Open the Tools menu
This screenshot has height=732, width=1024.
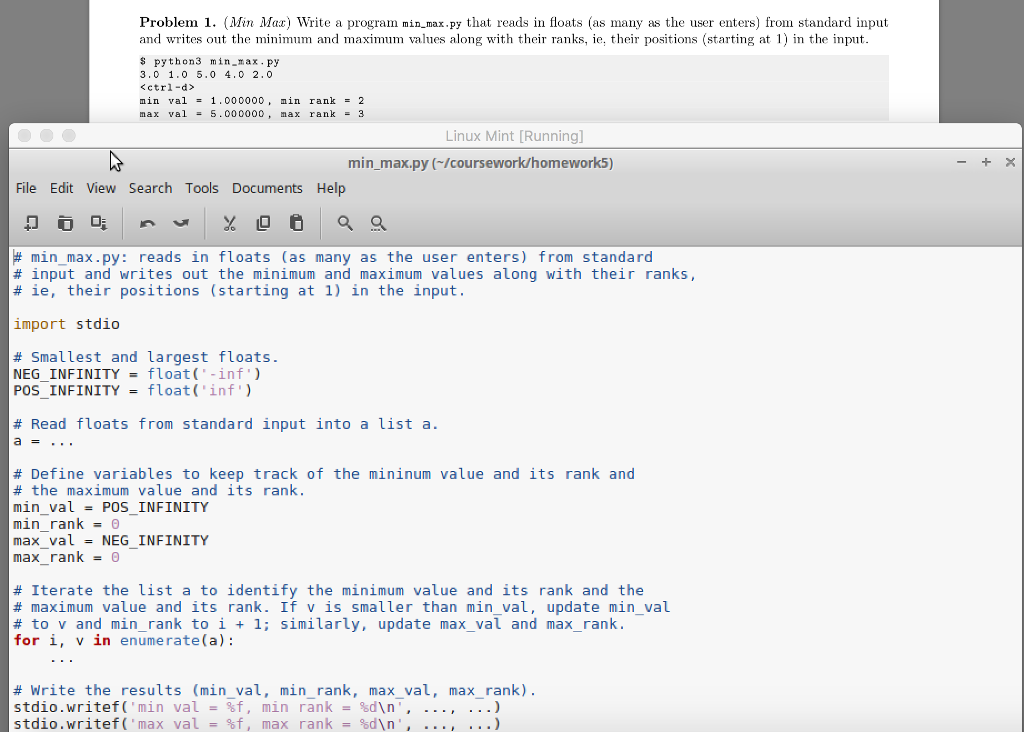202,188
